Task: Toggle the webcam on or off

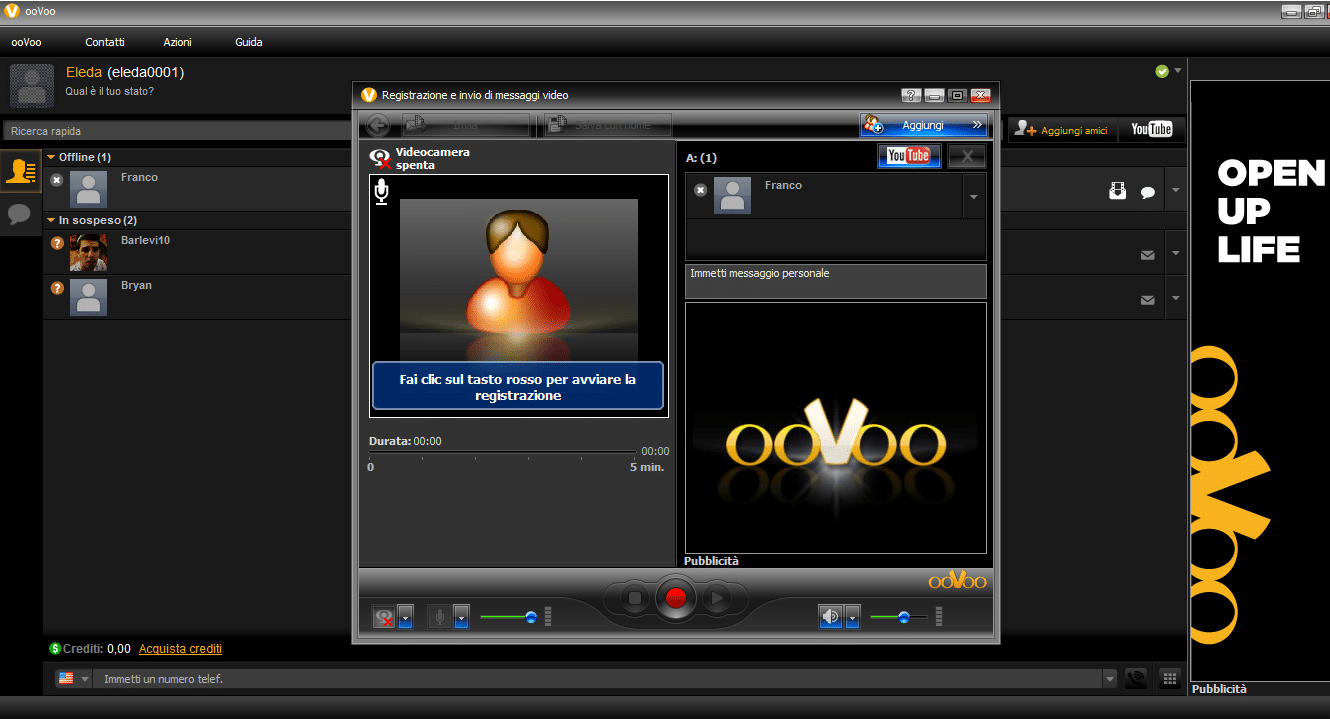Action: pyautogui.click(x=383, y=616)
